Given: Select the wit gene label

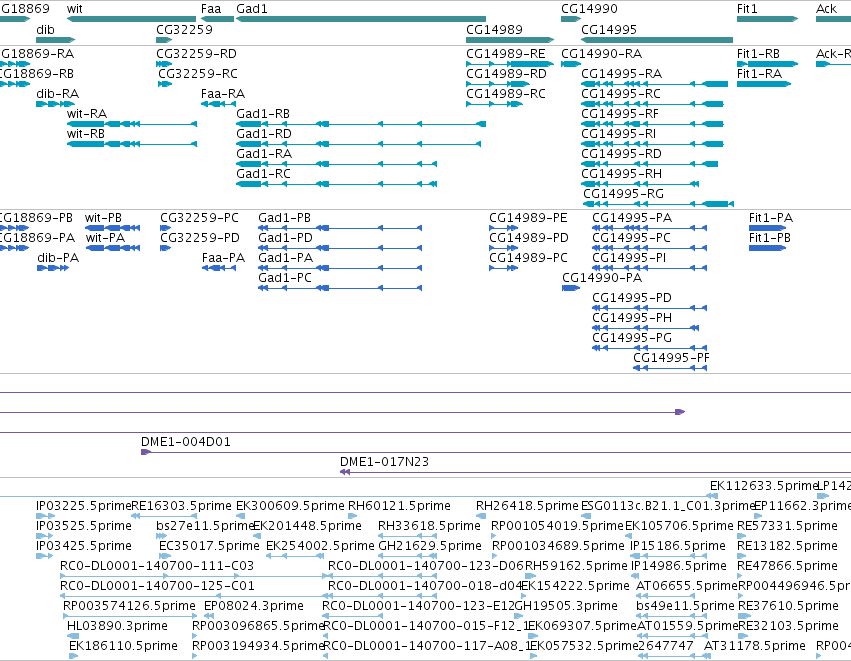Looking at the screenshot, I should (x=74, y=9).
